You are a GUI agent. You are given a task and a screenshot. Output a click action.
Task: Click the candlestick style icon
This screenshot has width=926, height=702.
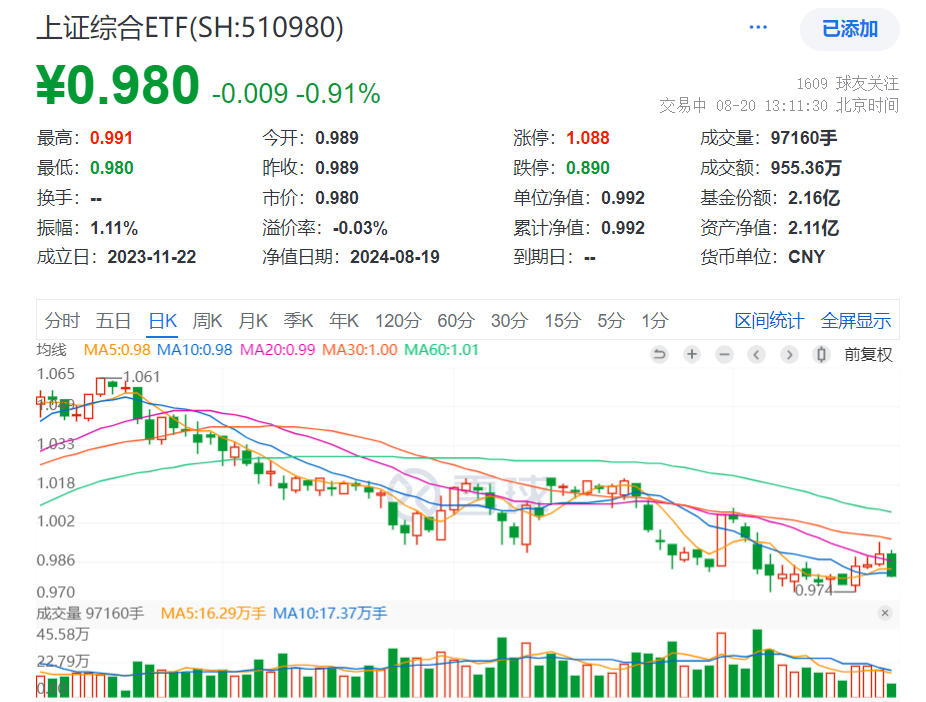pos(821,354)
